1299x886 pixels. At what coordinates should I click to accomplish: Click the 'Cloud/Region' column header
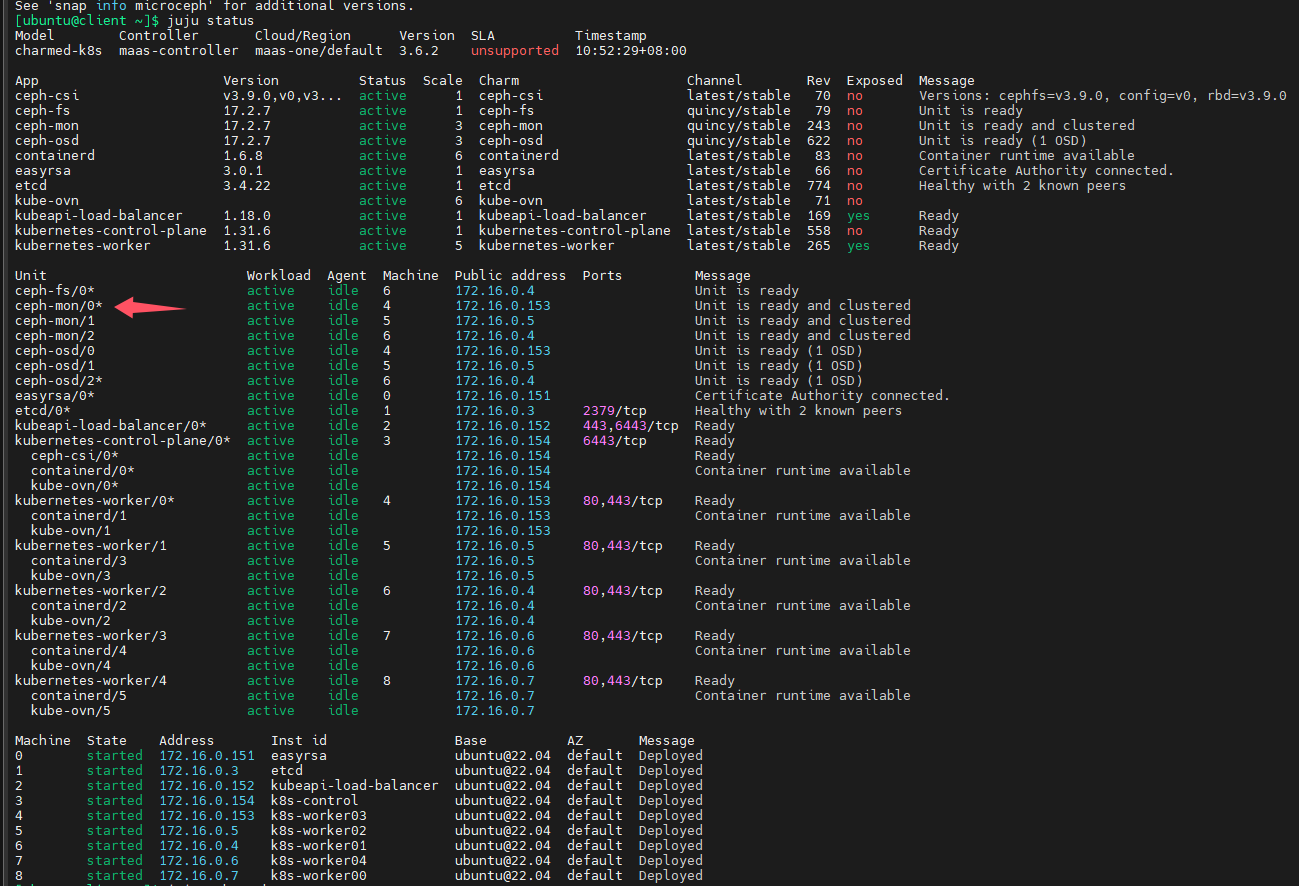tap(303, 36)
